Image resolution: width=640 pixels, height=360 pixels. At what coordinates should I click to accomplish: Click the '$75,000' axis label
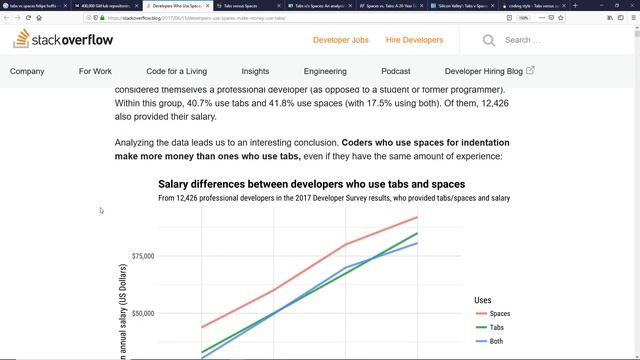pyautogui.click(x=143, y=256)
